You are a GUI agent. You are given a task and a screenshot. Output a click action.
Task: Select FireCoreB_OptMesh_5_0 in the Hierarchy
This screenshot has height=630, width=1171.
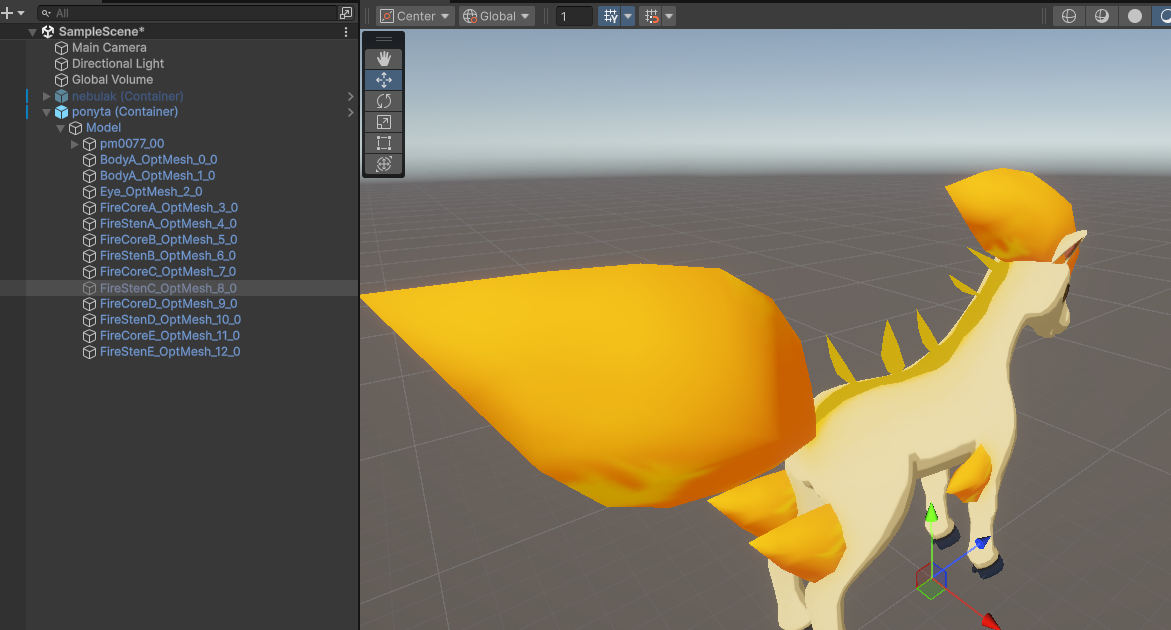pyautogui.click(x=169, y=240)
